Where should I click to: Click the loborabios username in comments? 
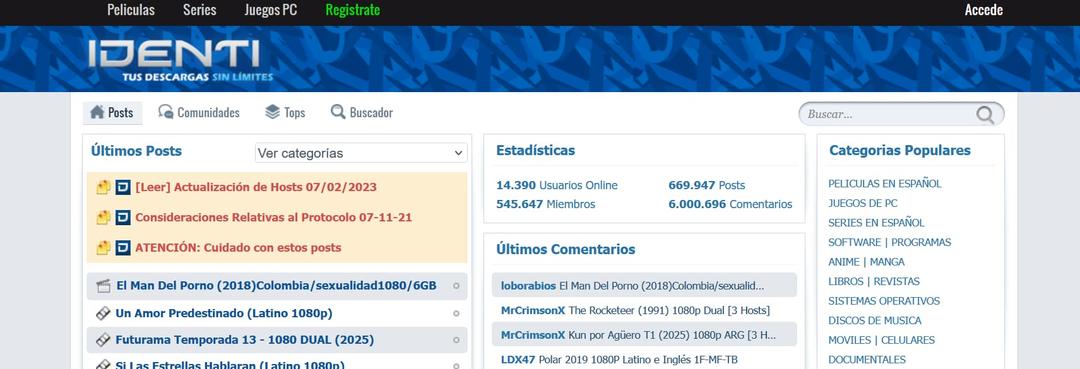coord(528,285)
